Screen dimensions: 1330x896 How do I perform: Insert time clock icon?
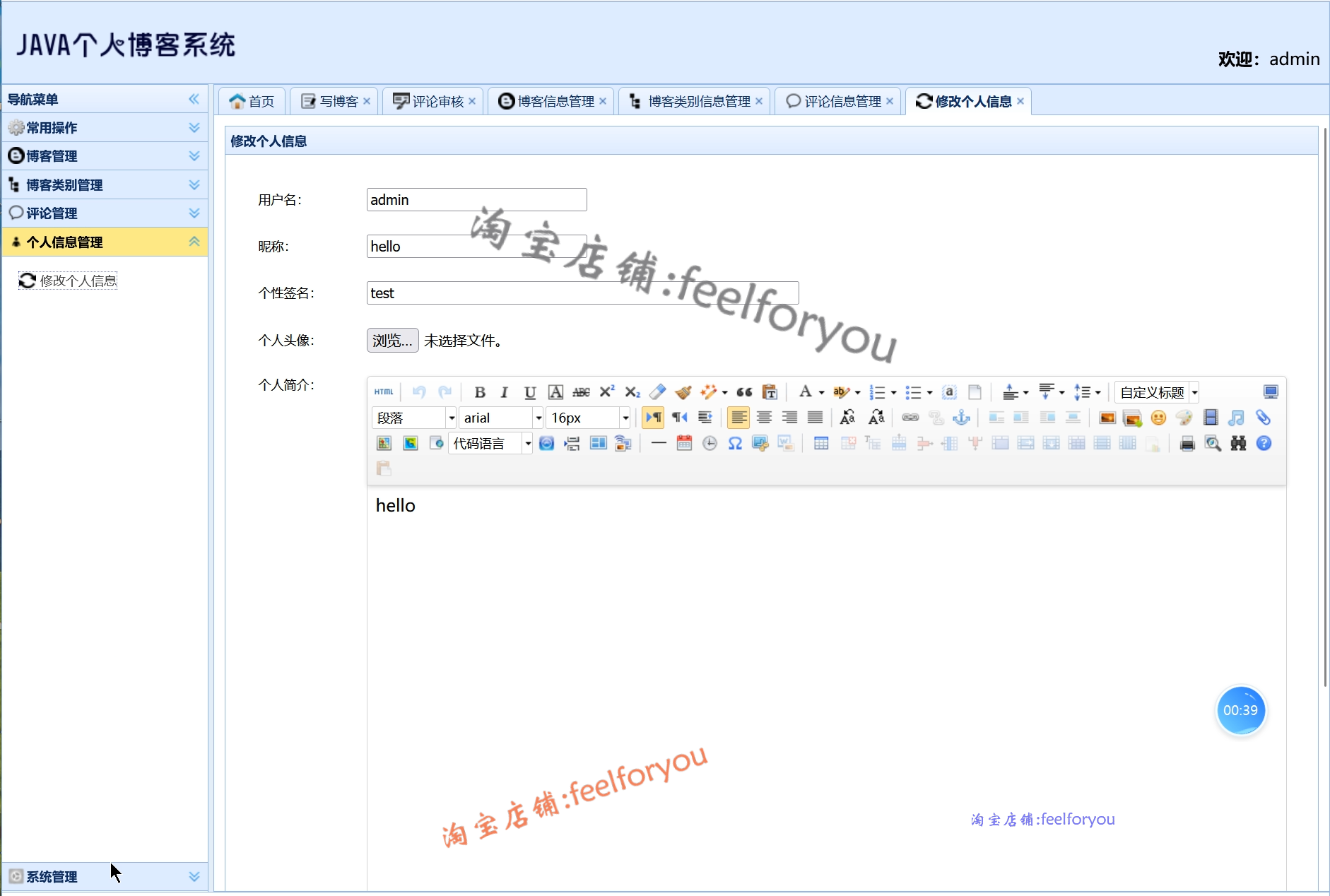coord(710,443)
